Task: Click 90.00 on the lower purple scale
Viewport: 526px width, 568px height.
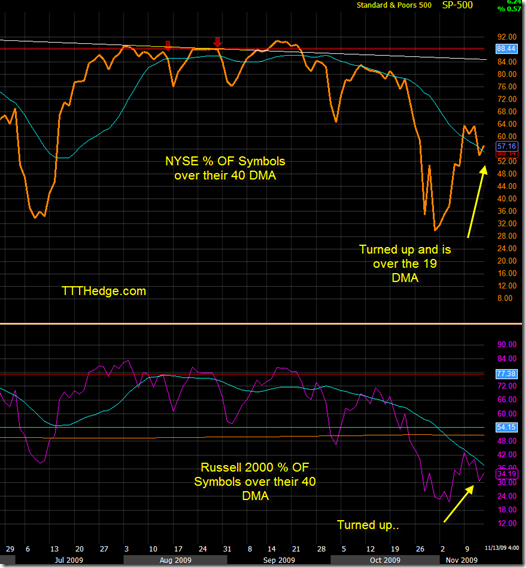Action: tap(507, 344)
